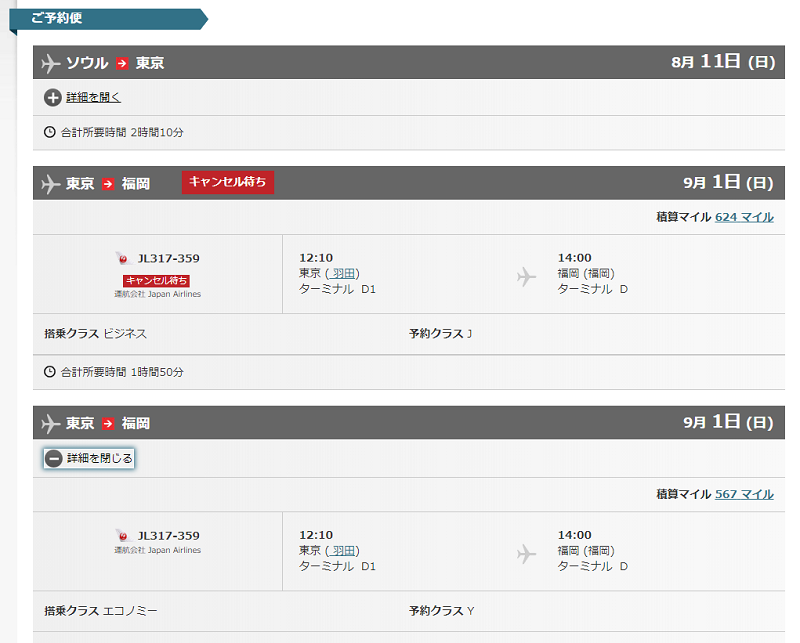Collapse details with the 詳細を閉じる button
The image size is (800, 643).
[89, 458]
